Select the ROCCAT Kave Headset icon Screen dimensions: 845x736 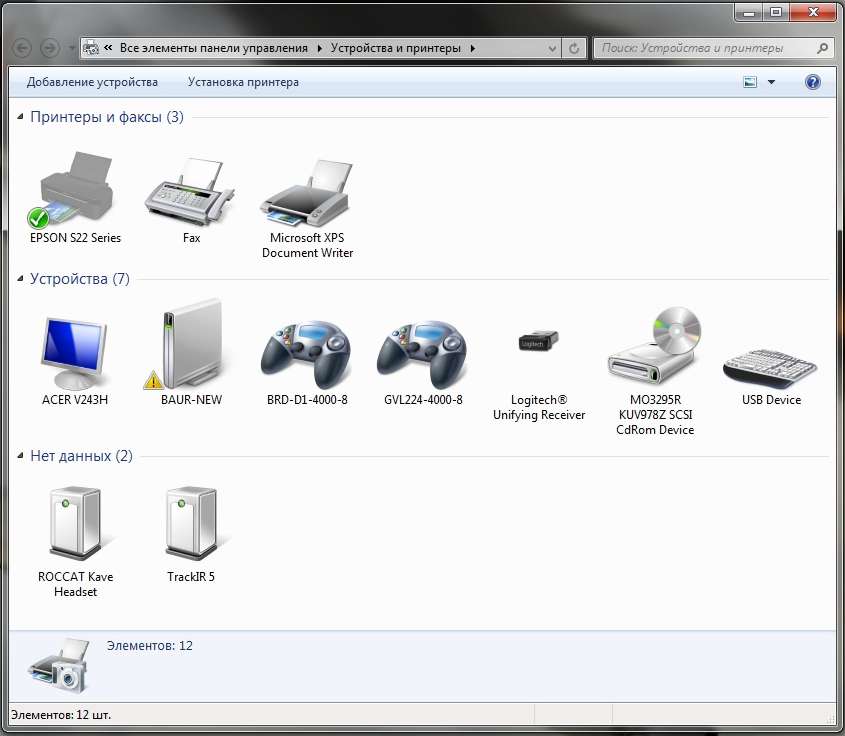(75, 524)
